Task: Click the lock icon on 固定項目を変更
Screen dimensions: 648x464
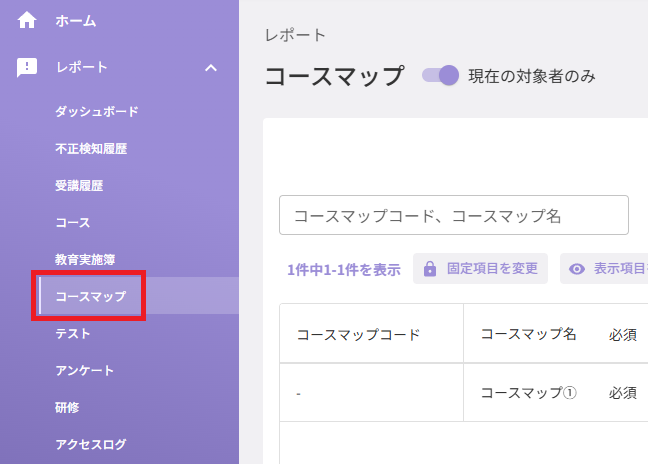Action: coord(430,269)
